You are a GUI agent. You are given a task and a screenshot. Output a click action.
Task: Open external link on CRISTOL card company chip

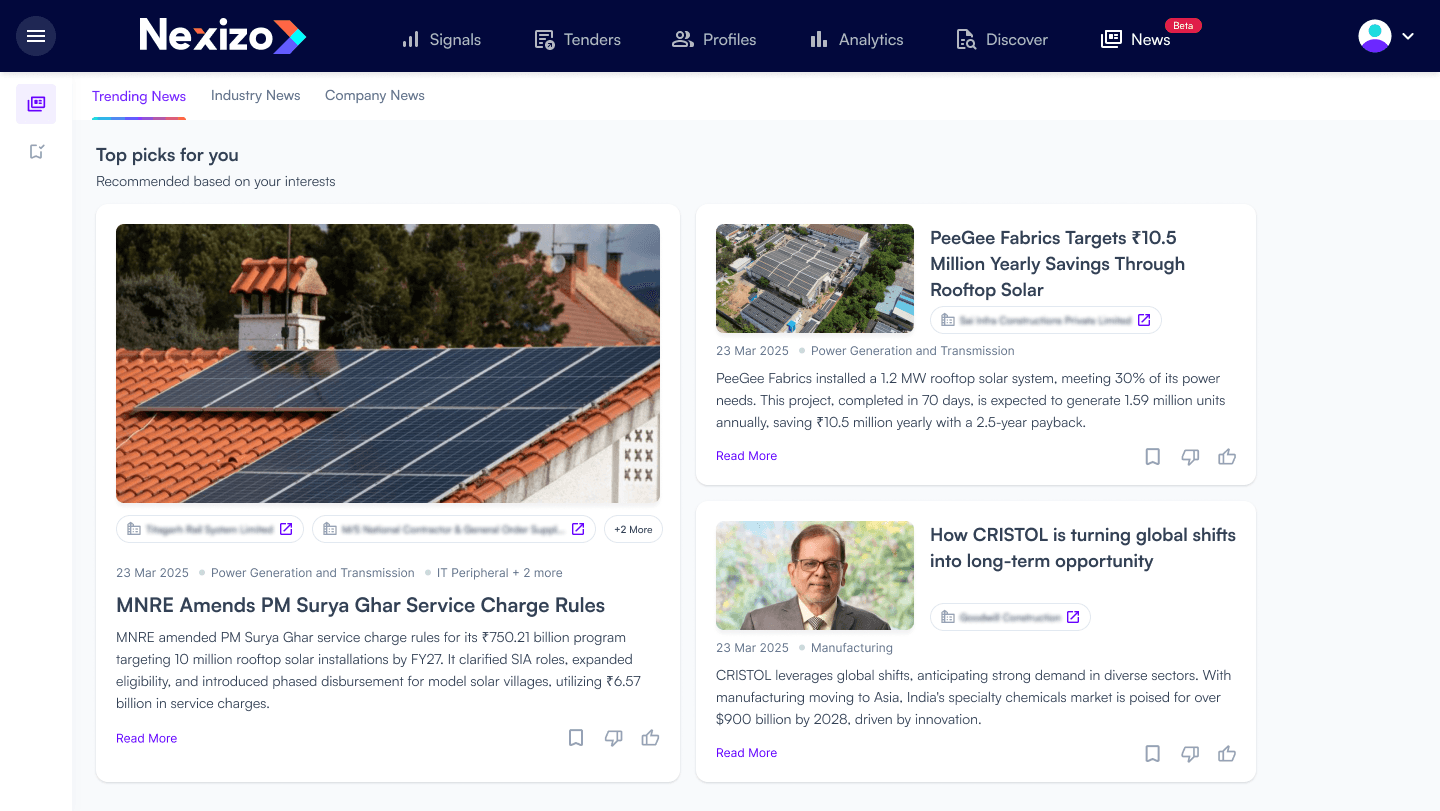tap(1073, 617)
